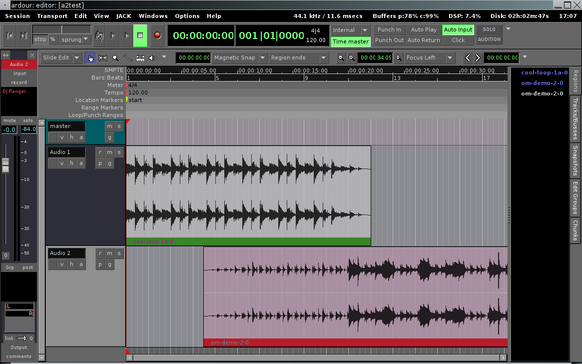Select the zoom magnifier tool
Image resolution: width=582 pixels, height=364 pixels.
[x=115, y=58]
